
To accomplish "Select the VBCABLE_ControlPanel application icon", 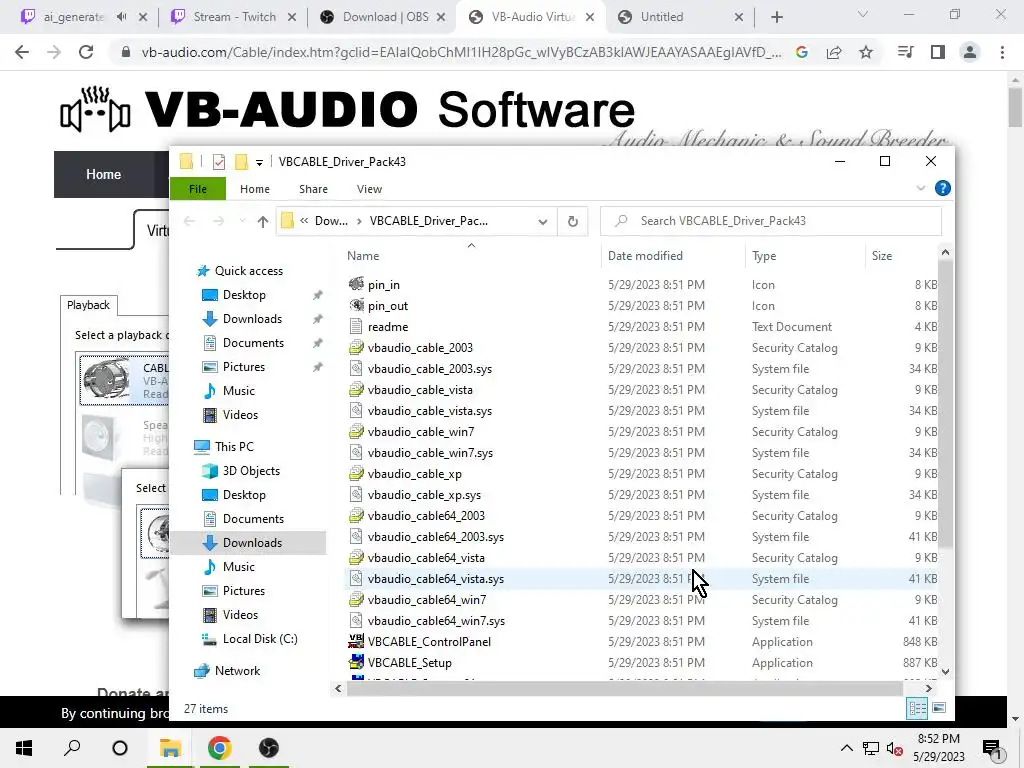I will [x=356, y=641].
